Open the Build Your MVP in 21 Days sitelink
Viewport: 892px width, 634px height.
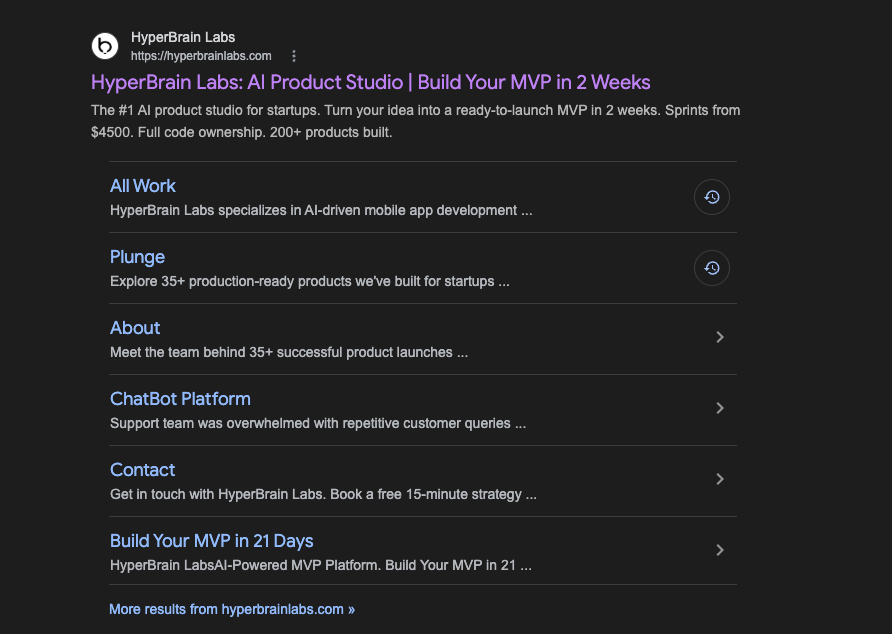(x=212, y=541)
